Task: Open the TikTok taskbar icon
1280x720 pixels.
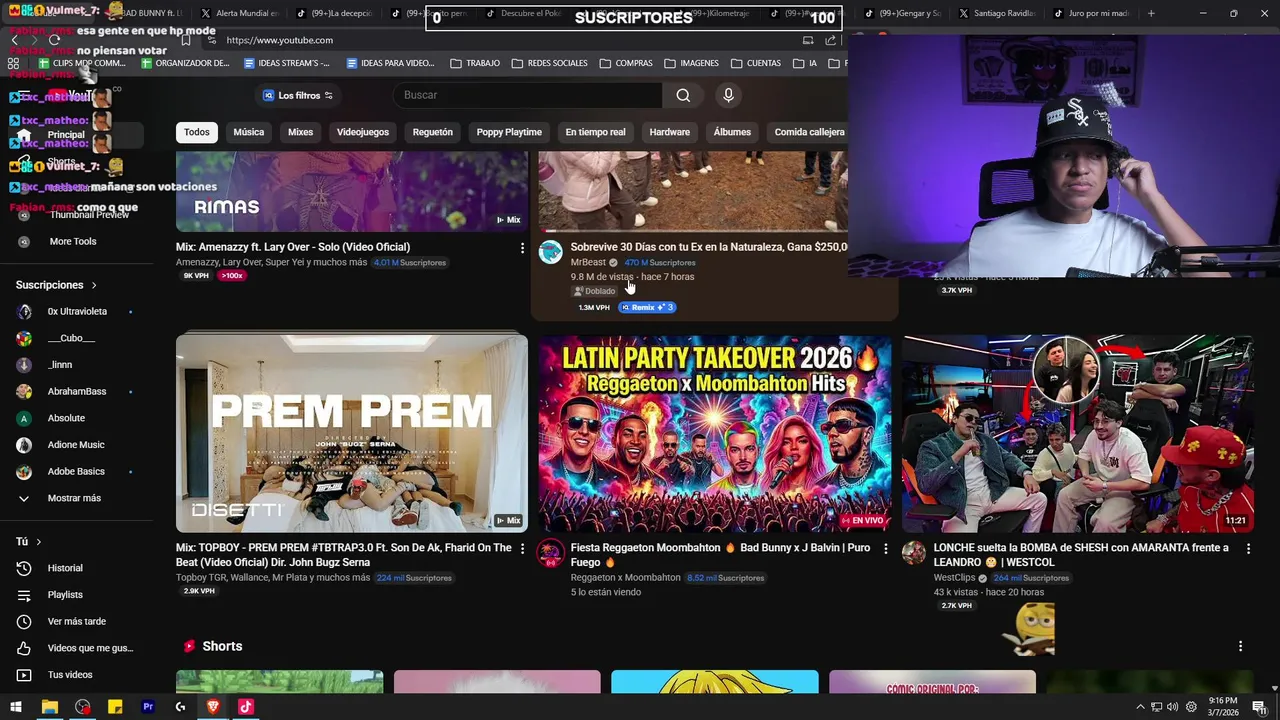Action: [x=246, y=707]
